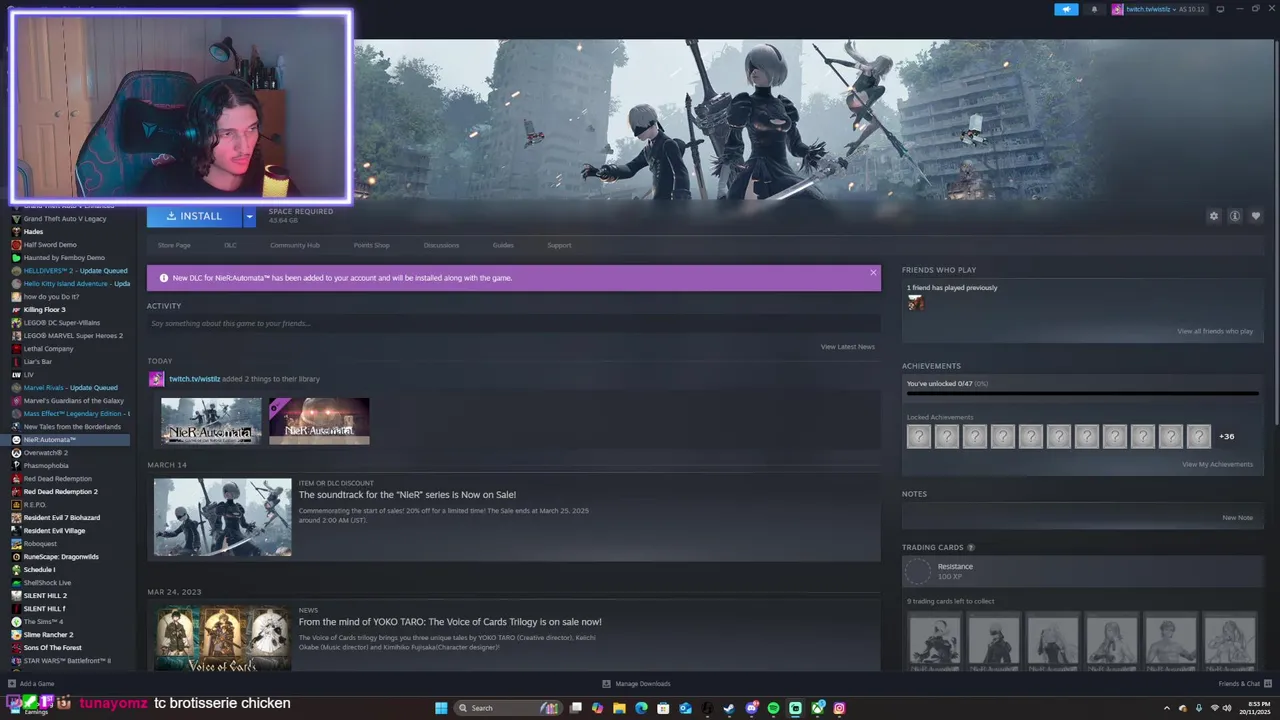Open the Discussions tab
1280x720 pixels.
coord(441,245)
